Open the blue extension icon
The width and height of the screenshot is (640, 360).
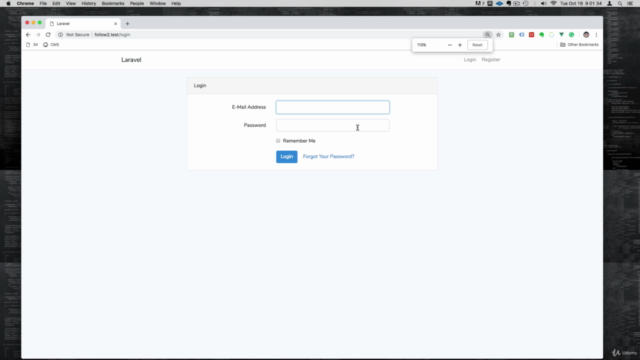pos(522,35)
